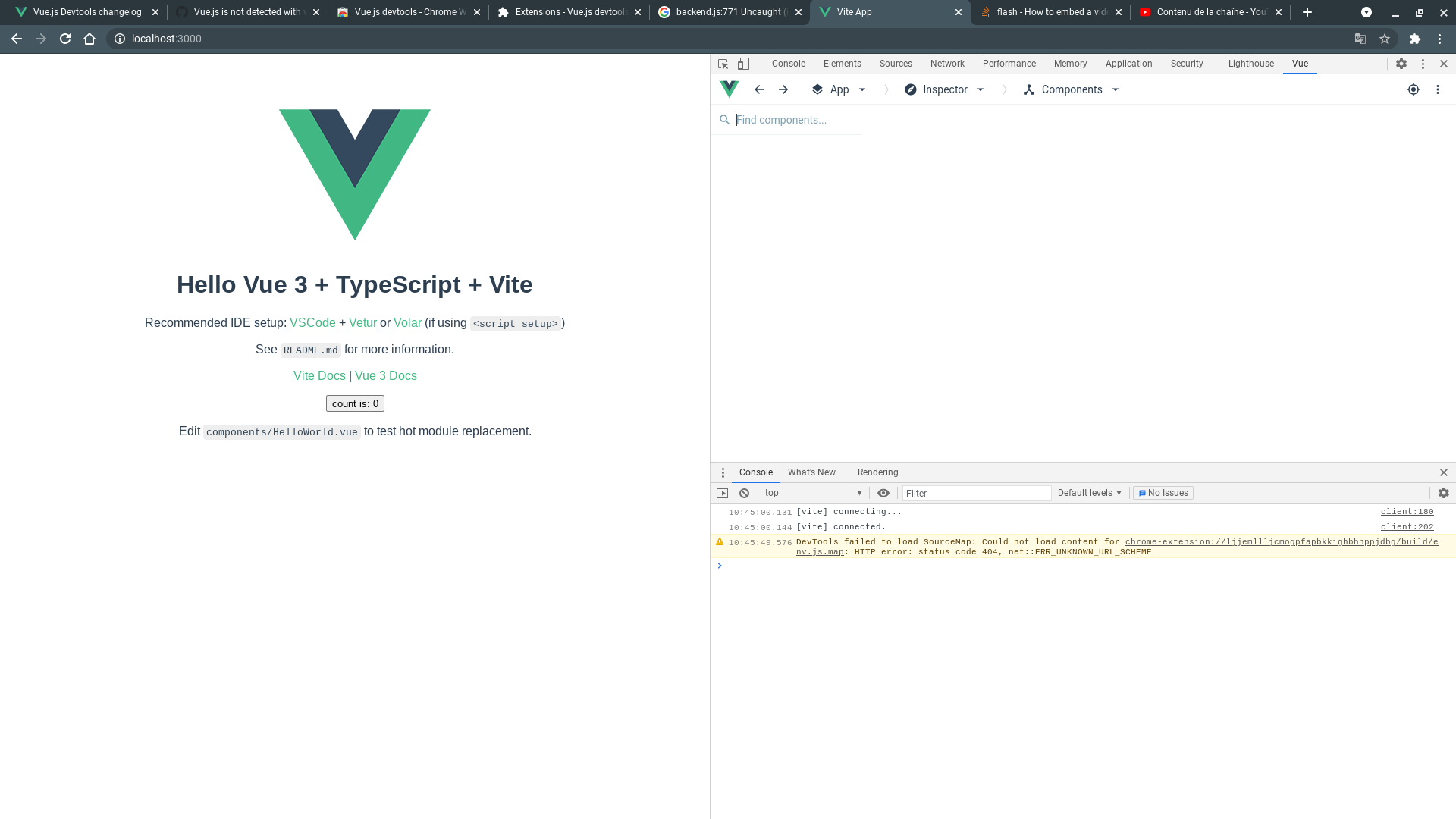This screenshot has height=819, width=1456.
Task: Click the No Issues button
Action: coord(1163,493)
